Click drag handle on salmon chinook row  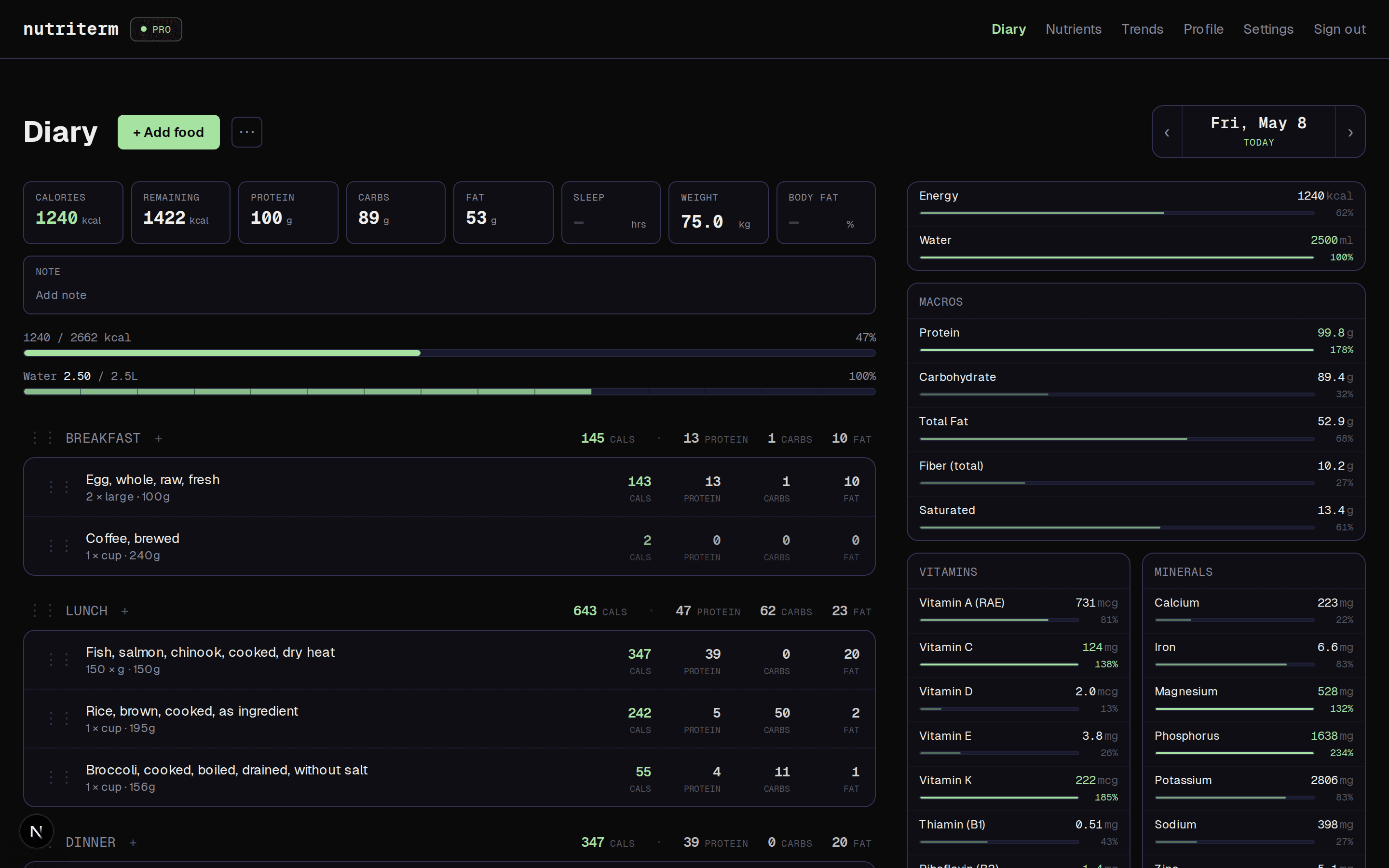coord(58,660)
